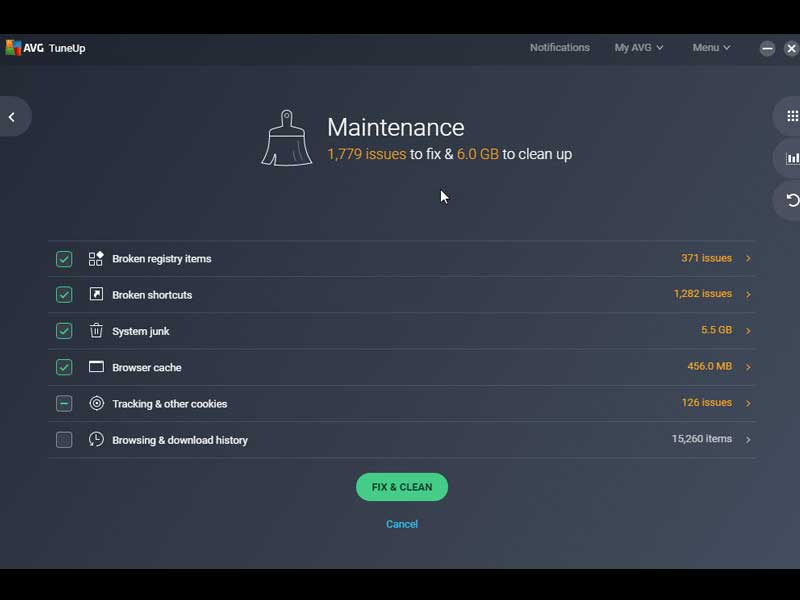
Task: Open the all functions grid icon
Action: click(792, 116)
